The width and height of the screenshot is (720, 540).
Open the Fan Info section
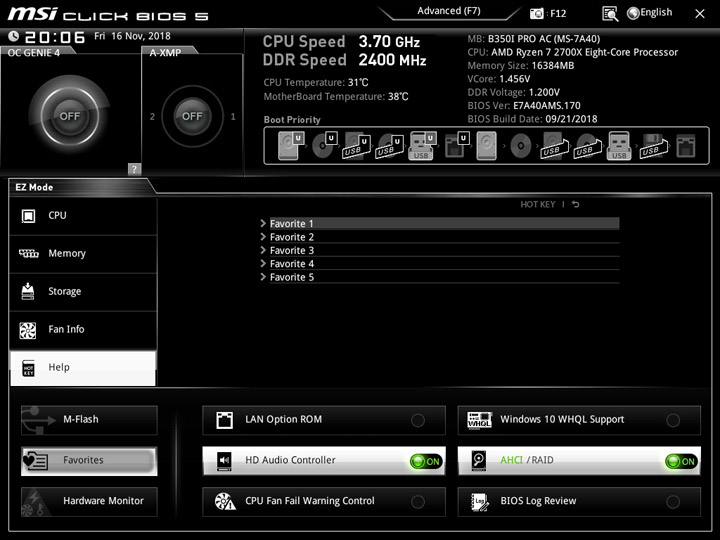coord(83,330)
